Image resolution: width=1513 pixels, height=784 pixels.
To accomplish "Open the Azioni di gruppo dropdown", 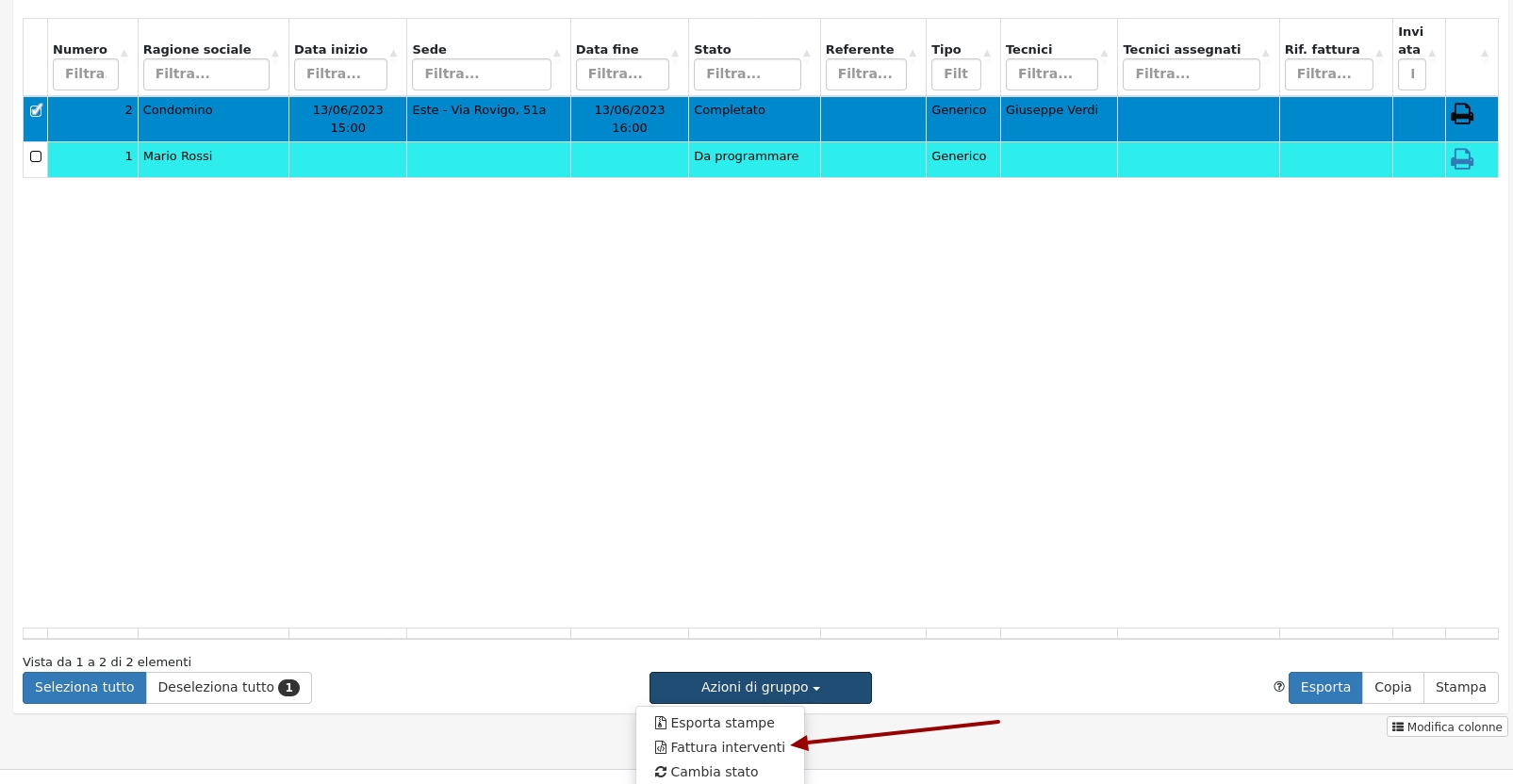I will (760, 688).
